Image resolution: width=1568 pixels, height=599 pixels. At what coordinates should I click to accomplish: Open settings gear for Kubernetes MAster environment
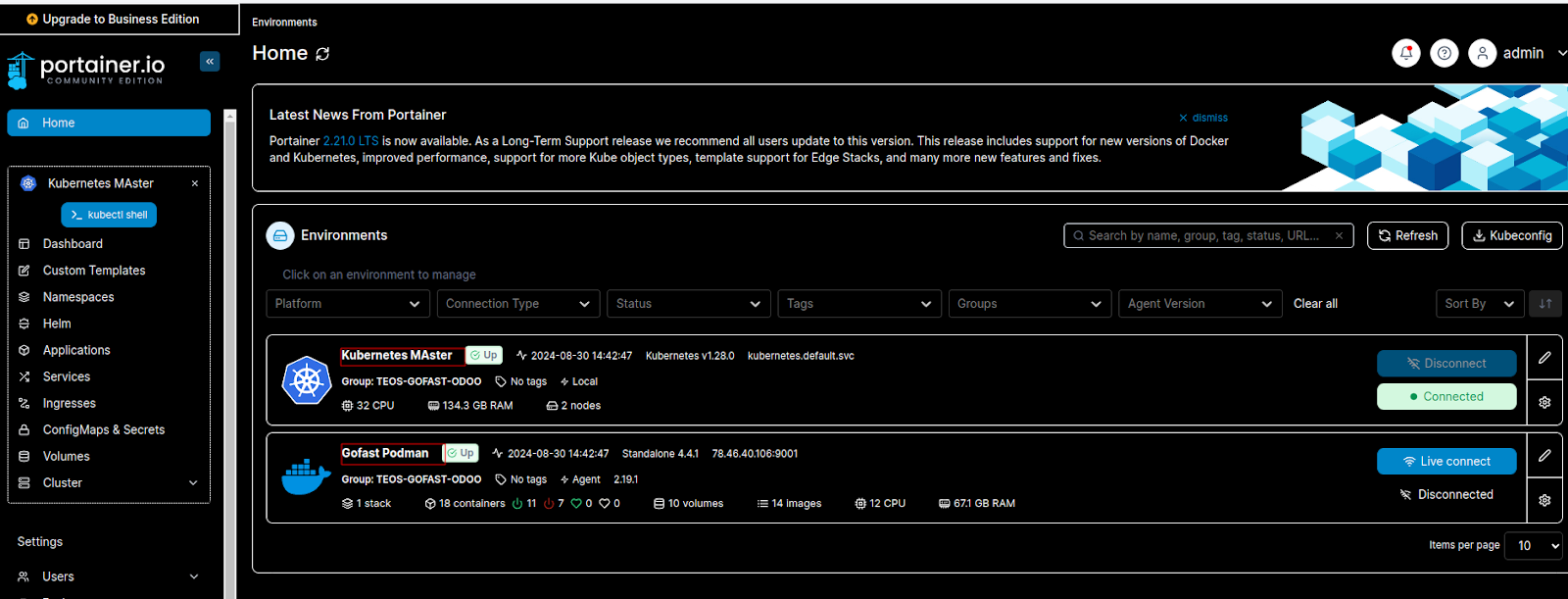click(x=1544, y=402)
